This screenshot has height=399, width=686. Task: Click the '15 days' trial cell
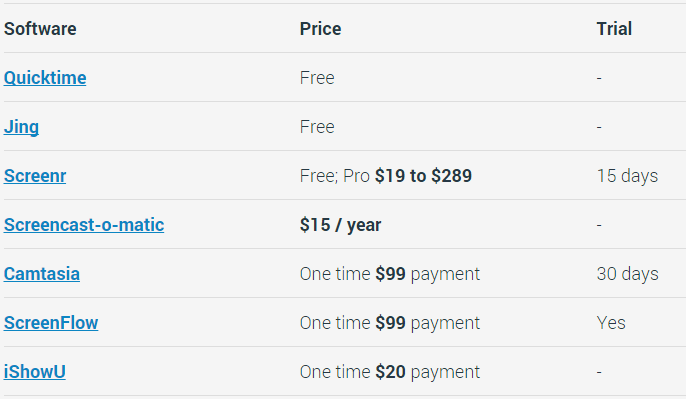[627, 176]
